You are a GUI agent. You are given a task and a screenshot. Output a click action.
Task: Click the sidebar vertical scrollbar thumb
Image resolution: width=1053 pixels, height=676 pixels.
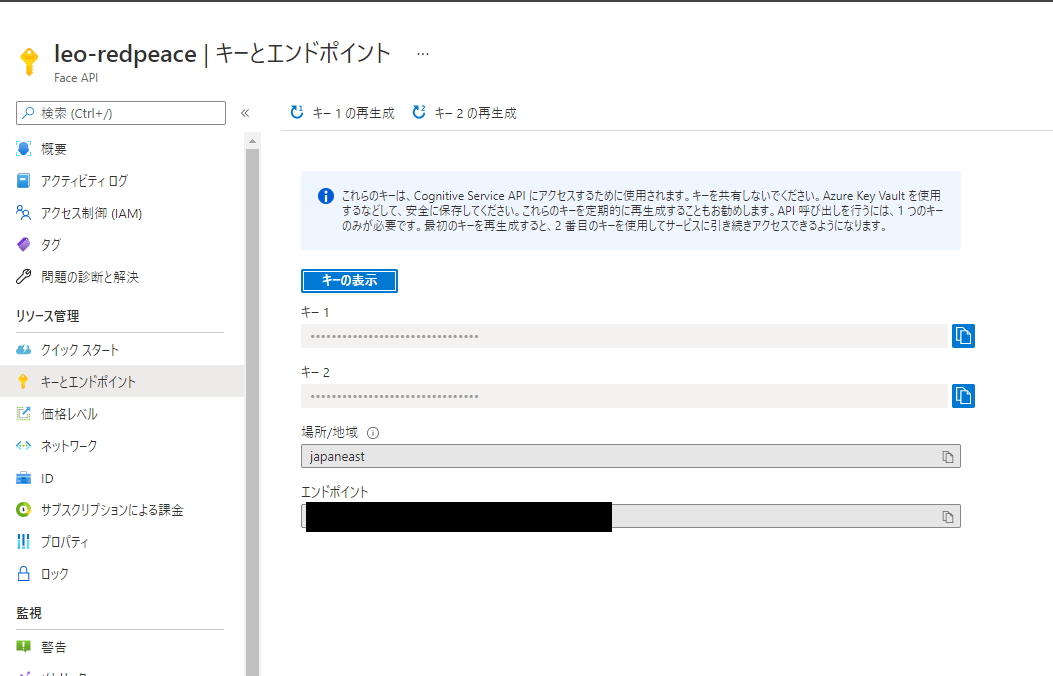[x=253, y=412]
